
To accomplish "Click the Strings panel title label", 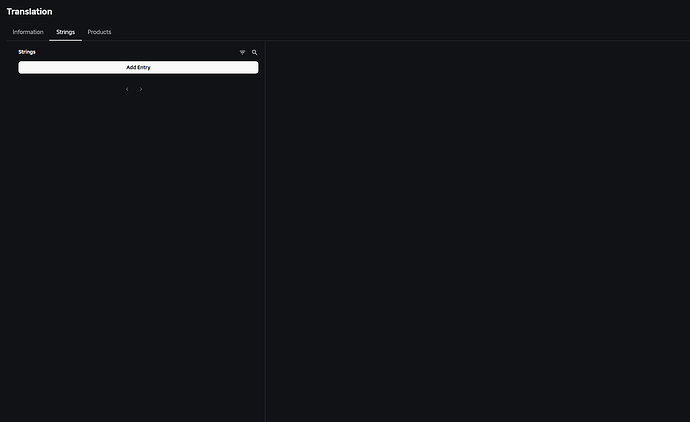I will coord(27,52).
